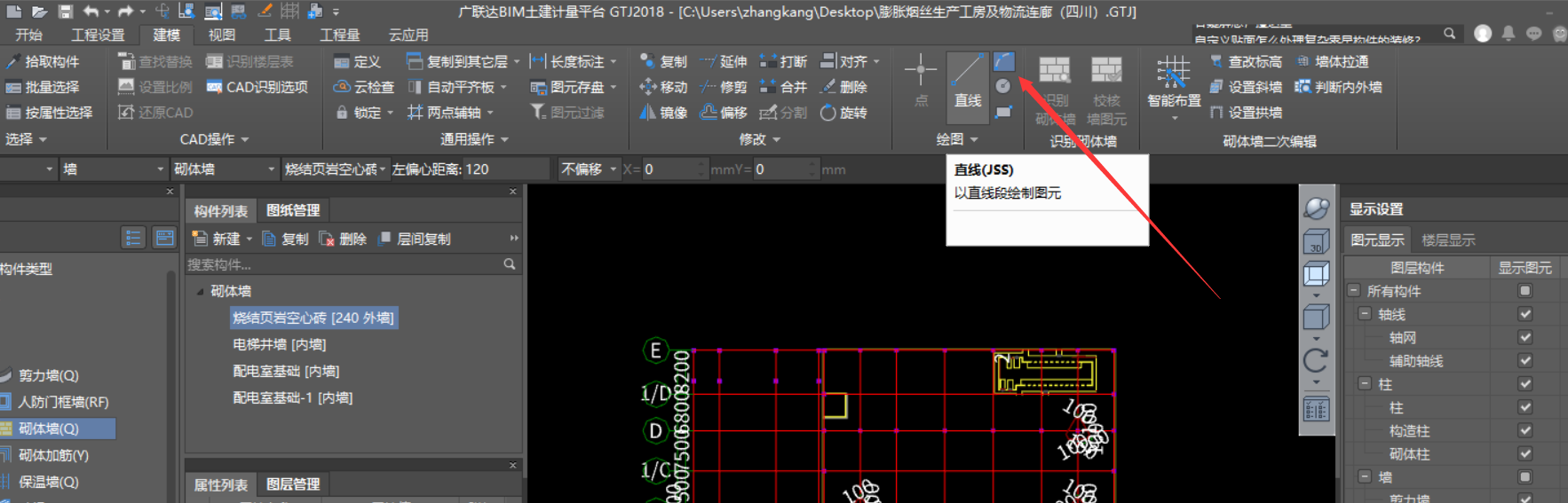
Task: Toggle the 轴网 display checkbox
Action: [x=1525, y=337]
